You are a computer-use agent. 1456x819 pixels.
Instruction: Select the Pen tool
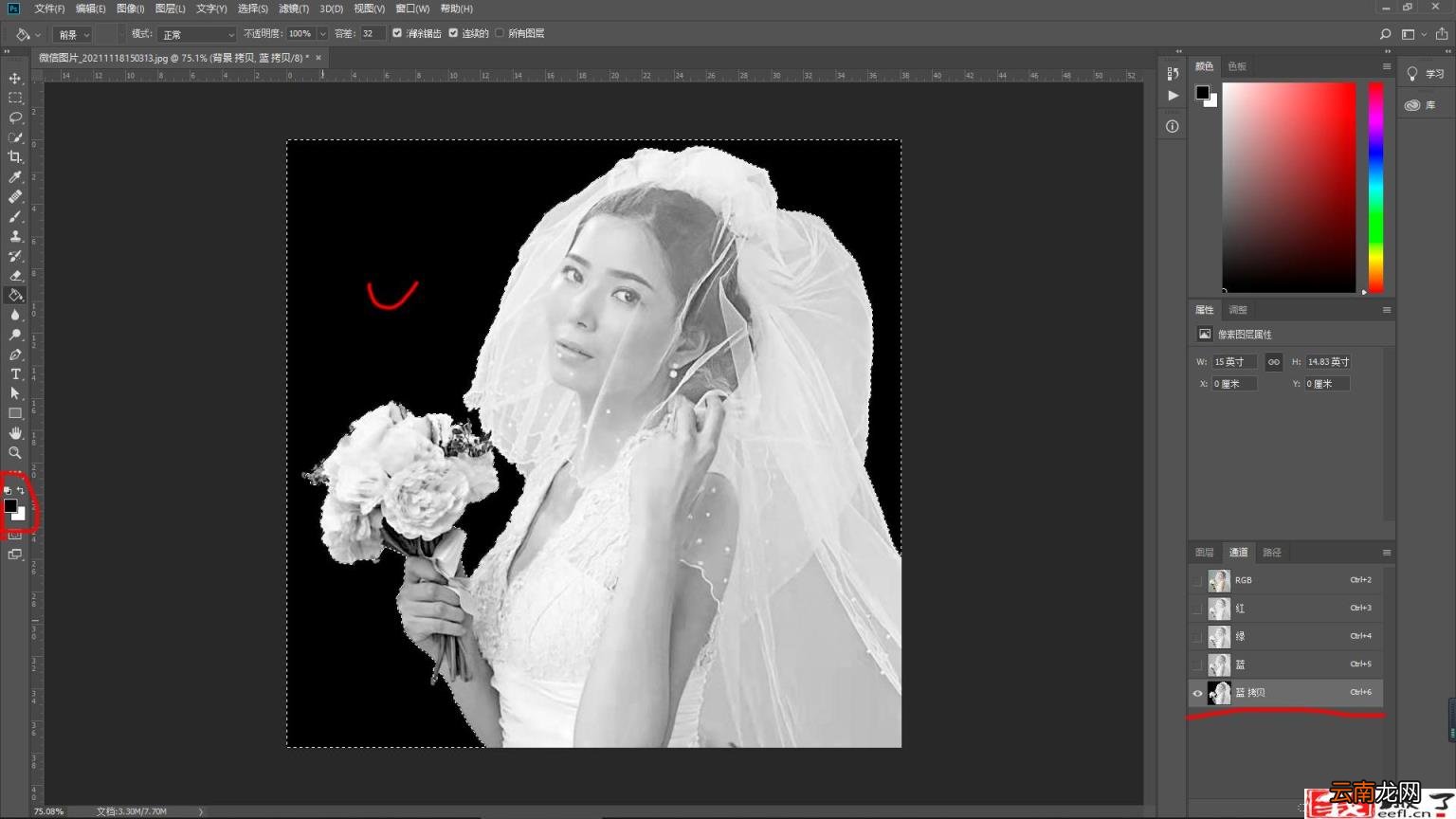tap(15, 355)
